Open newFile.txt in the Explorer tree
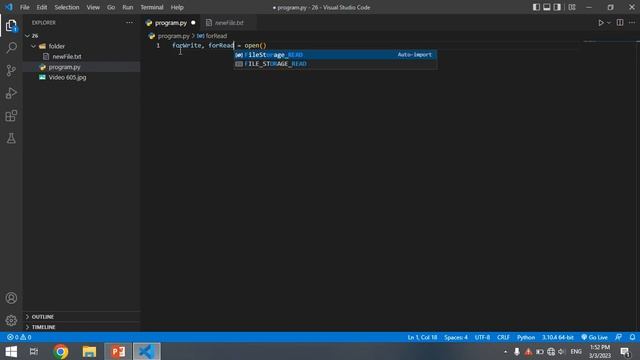Image resolution: width=640 pixels, height=360 pixels. click(82, 56)
